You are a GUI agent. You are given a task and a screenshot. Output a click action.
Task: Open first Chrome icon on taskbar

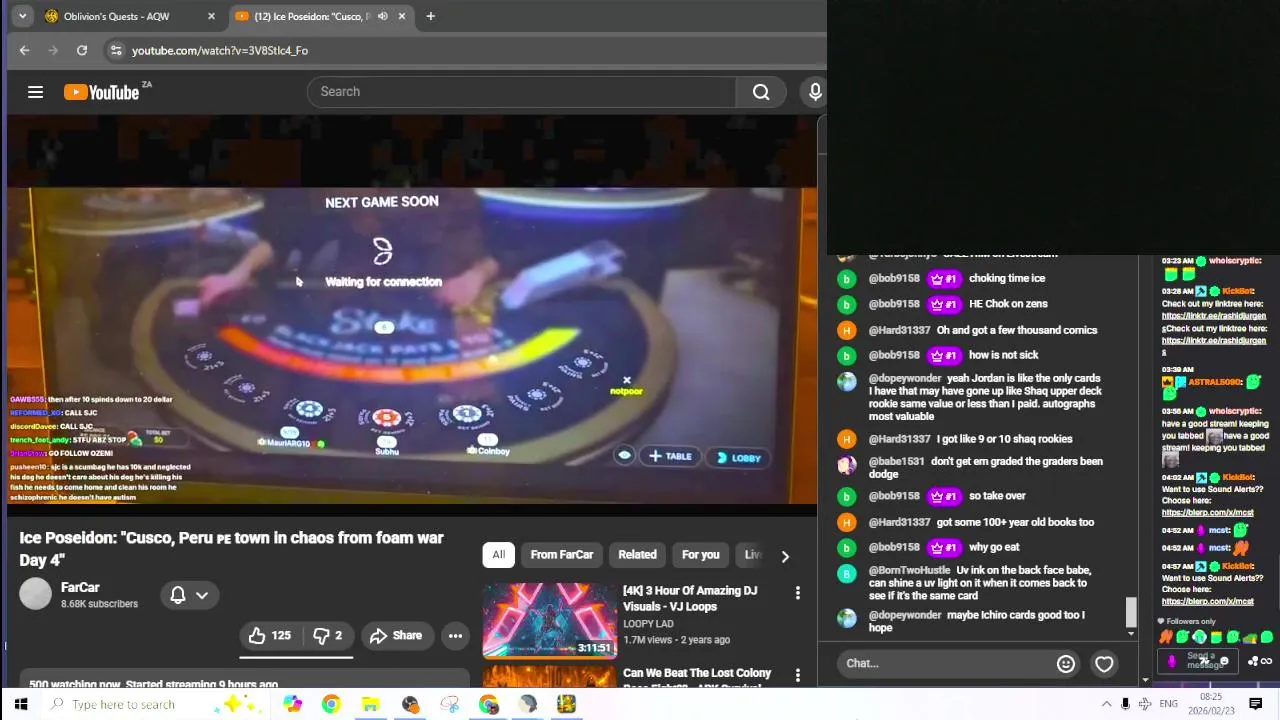(331, 704)
